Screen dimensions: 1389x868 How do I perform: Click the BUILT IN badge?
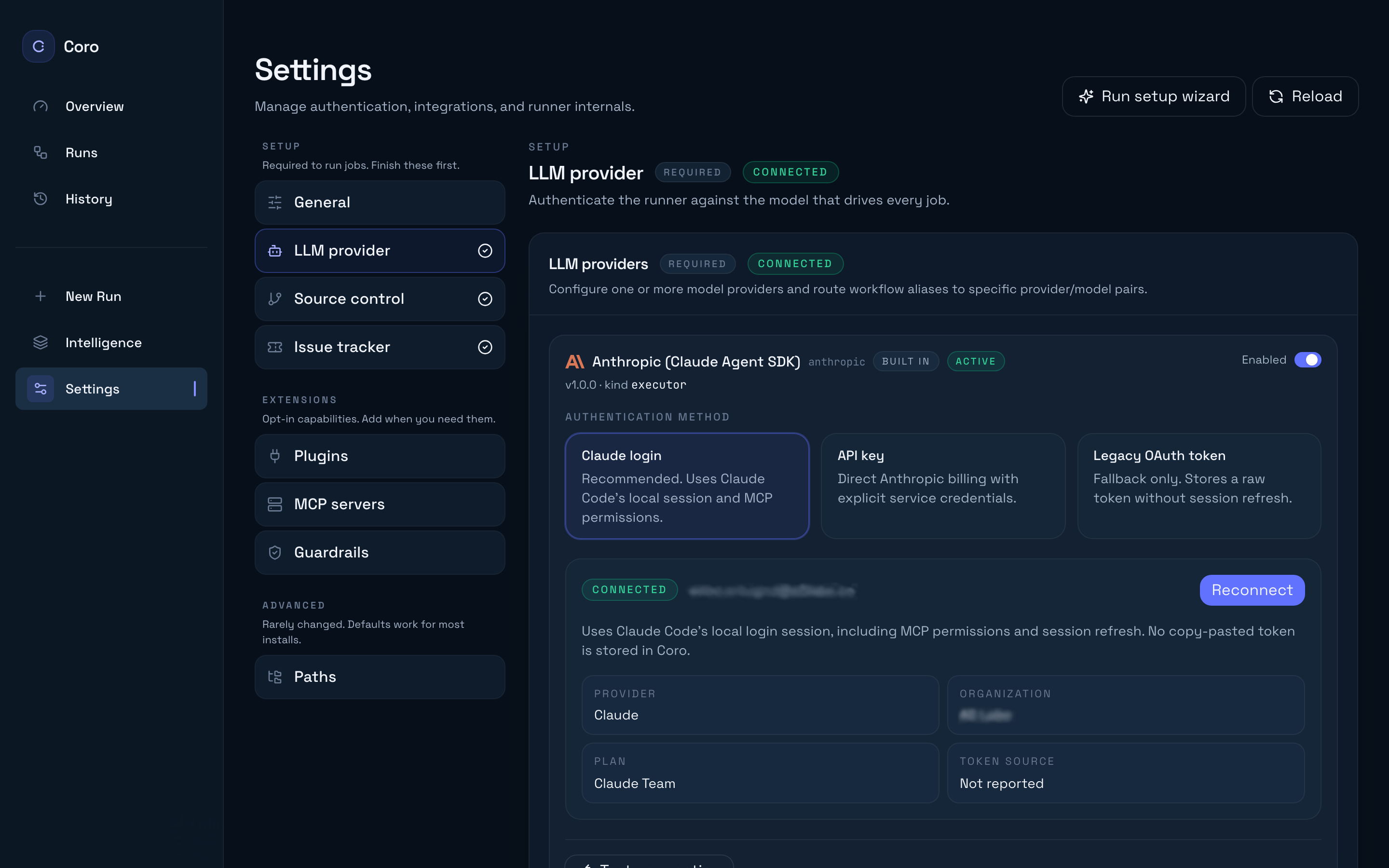pyautogui.click(x=905, y=362)
